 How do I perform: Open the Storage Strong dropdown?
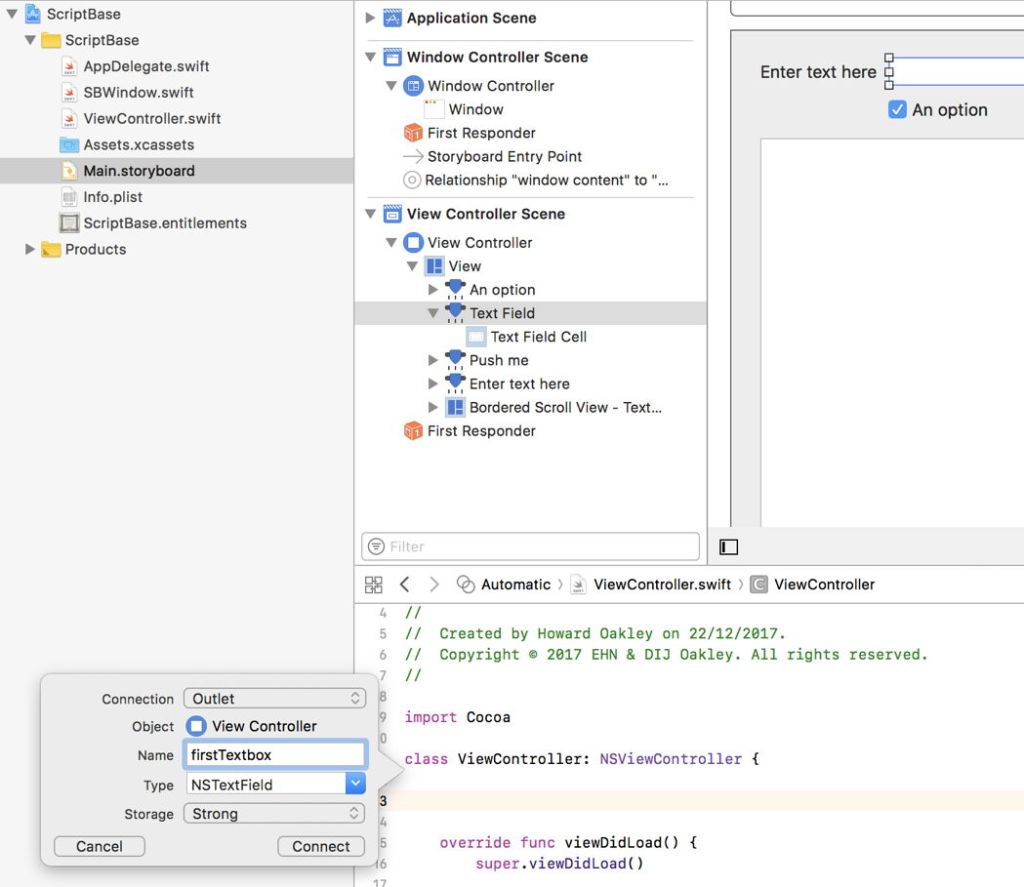(275, 814)
